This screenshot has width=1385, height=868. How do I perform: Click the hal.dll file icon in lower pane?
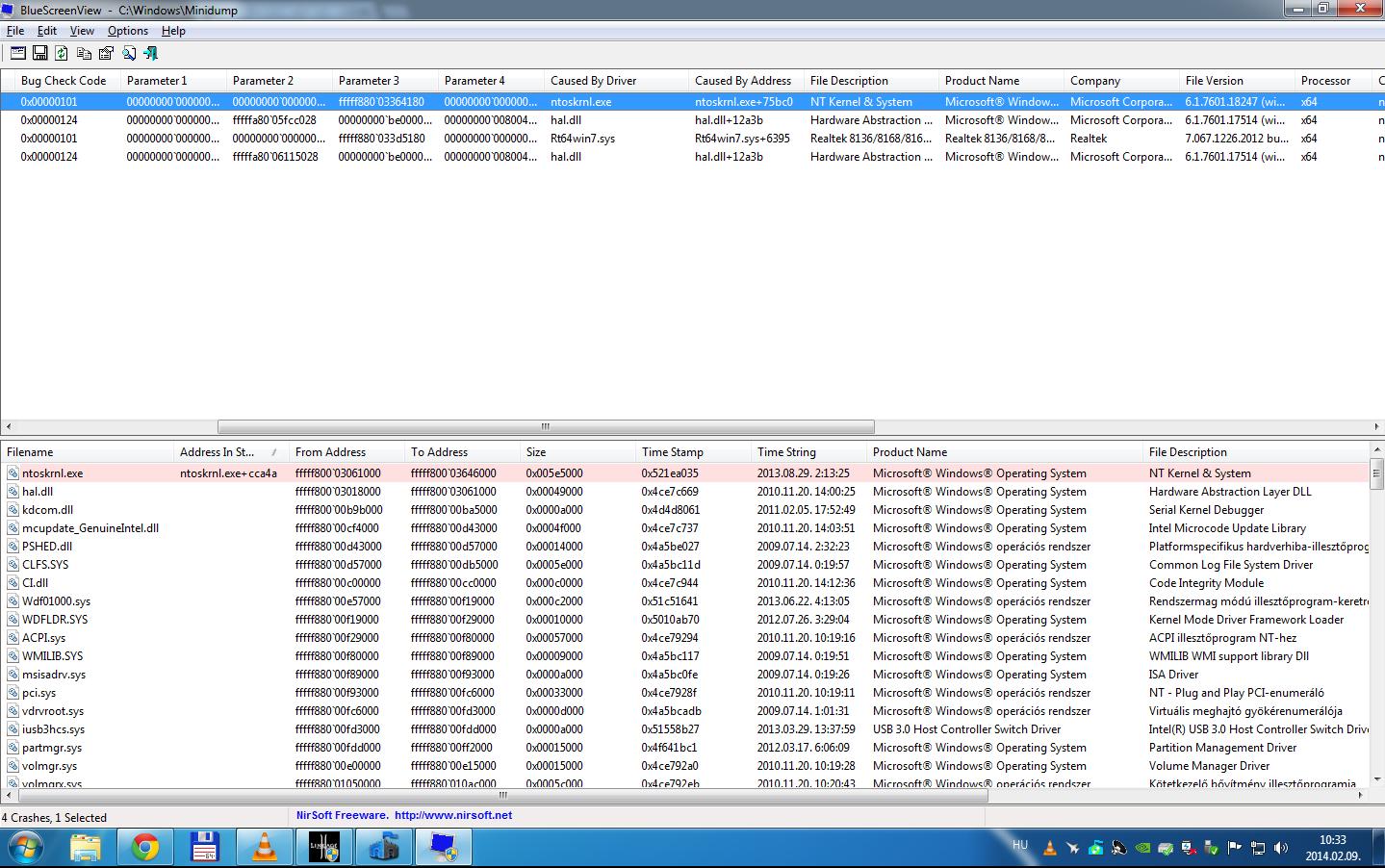pos(13,492)
